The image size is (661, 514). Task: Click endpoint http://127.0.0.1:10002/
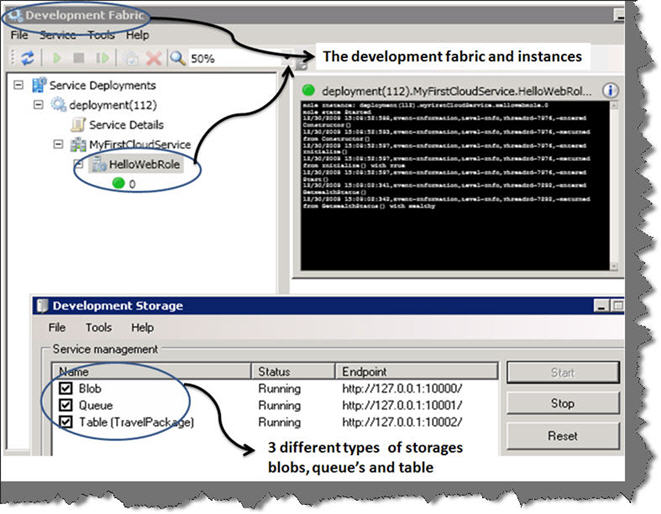coord(402,422)
